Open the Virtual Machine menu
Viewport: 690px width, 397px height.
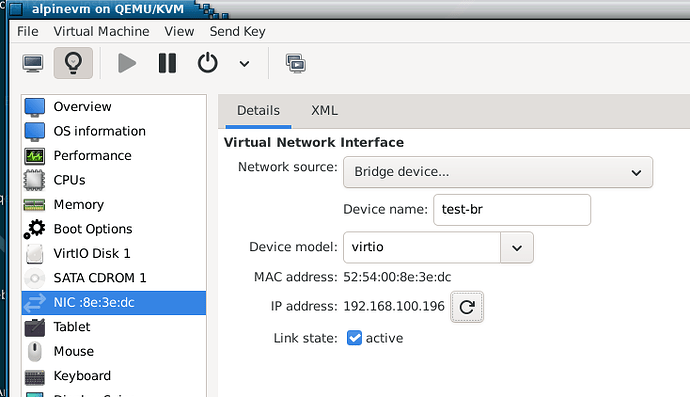[101, 31]
